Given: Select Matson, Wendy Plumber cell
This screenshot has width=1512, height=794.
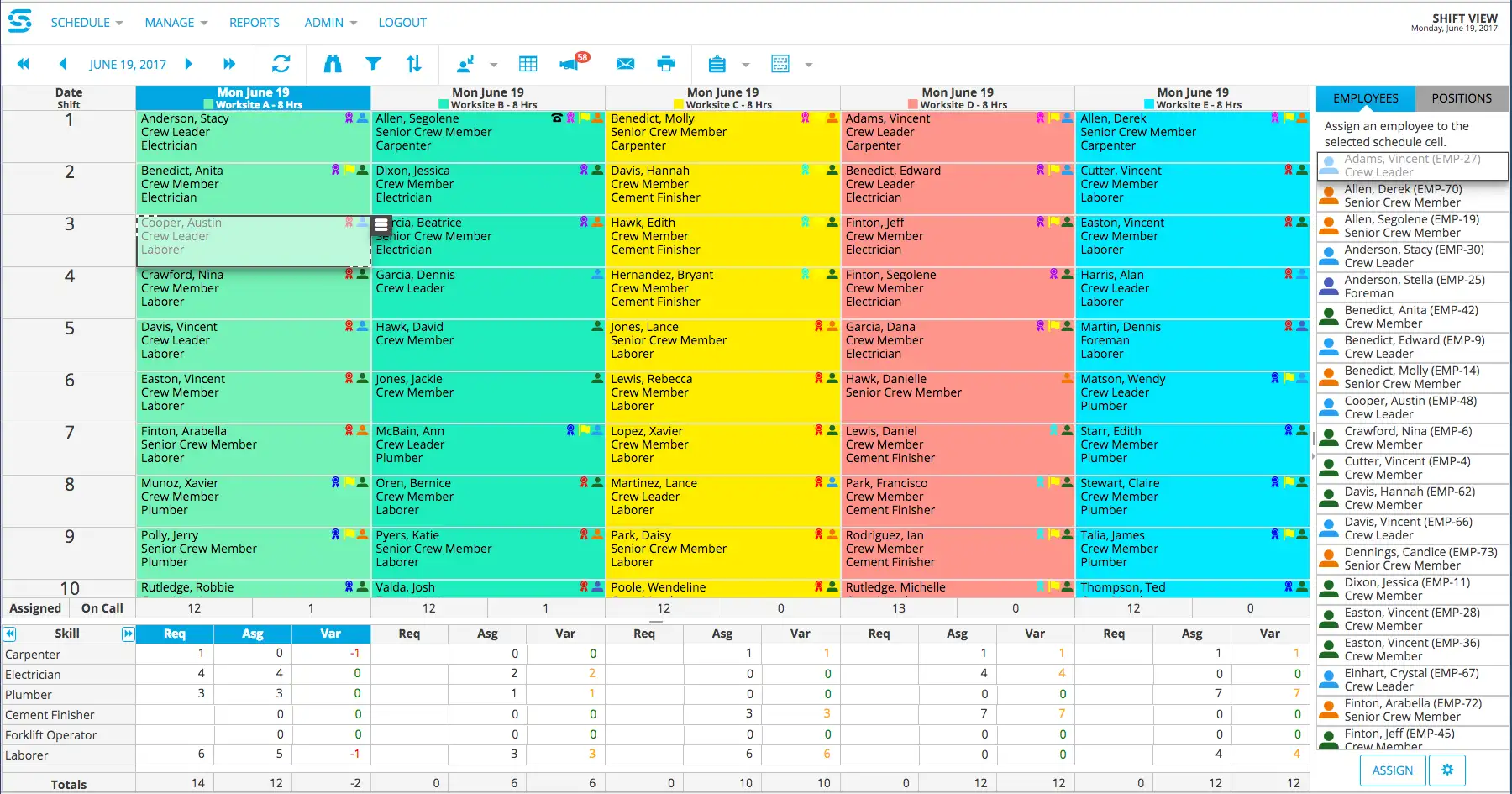Looking at the screenshot, I should pos(1192,397).
